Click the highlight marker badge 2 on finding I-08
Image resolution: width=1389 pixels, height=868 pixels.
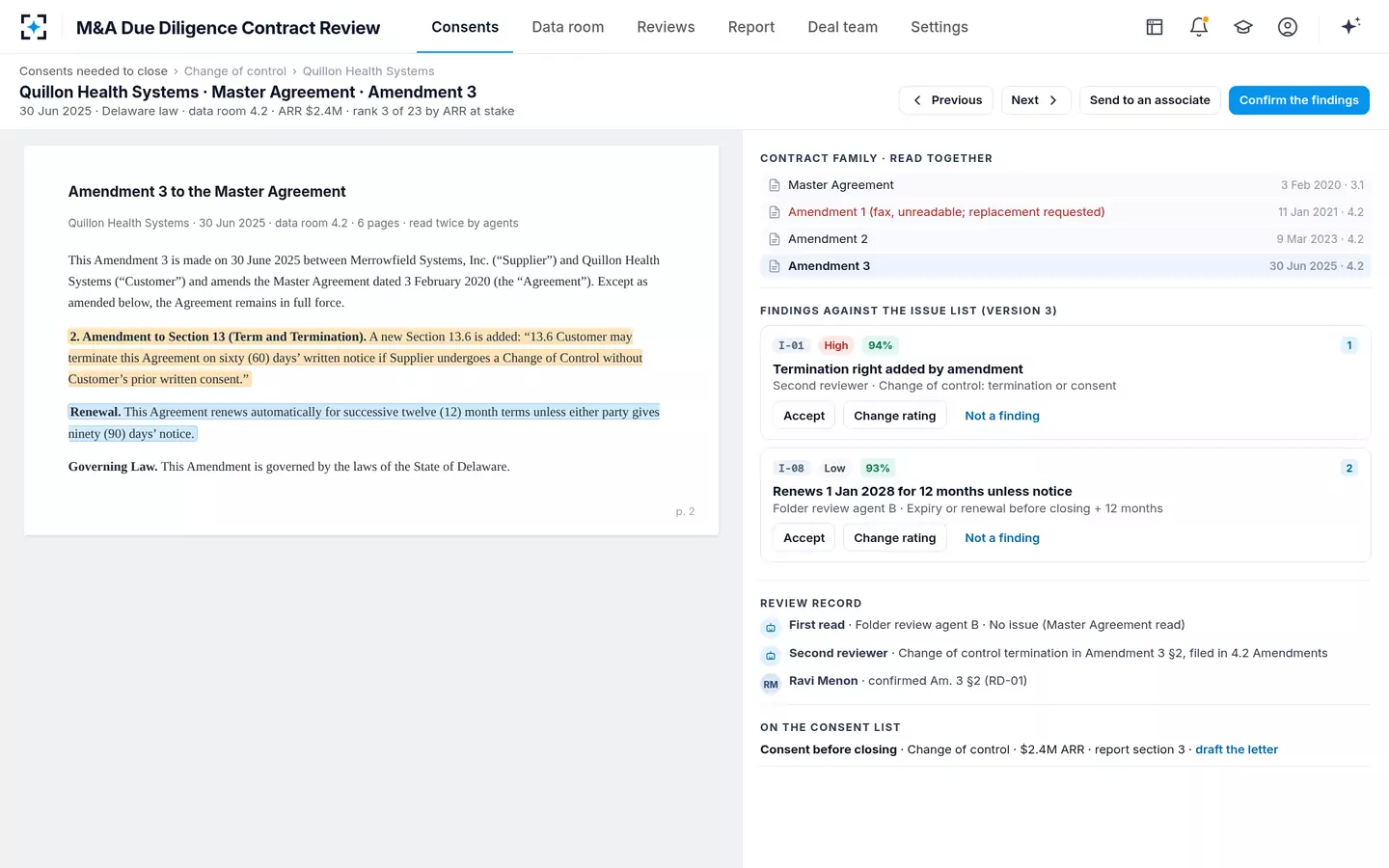pos(1349,468)
